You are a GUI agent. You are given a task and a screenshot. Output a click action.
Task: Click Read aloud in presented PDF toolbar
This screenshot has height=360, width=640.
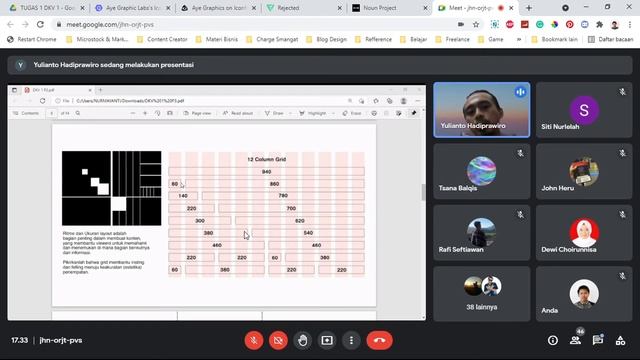point(238,113)
